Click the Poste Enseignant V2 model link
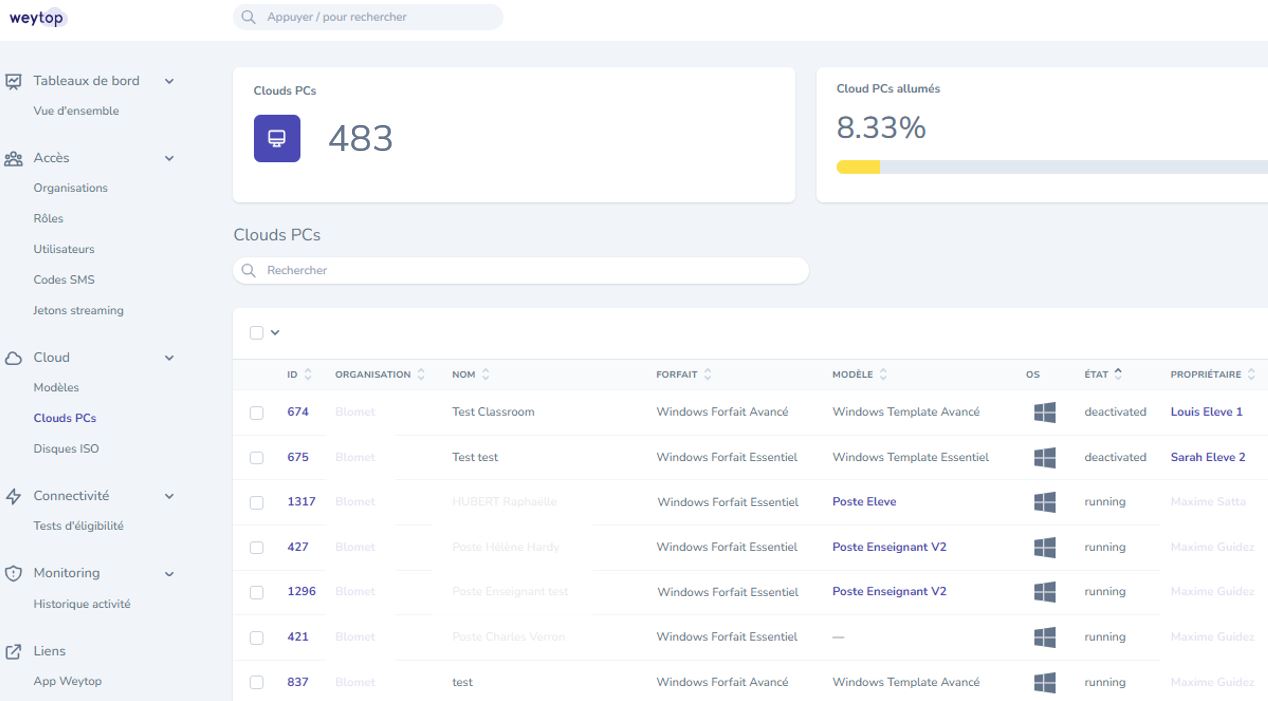This screenshot has height=701, width=1268. point(889,547)
